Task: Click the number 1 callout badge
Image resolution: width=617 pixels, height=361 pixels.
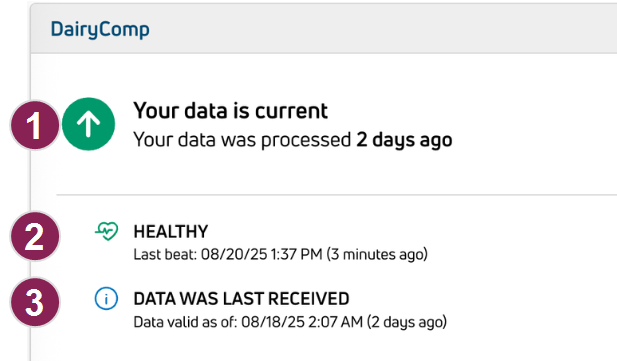Action: point(35,125)
